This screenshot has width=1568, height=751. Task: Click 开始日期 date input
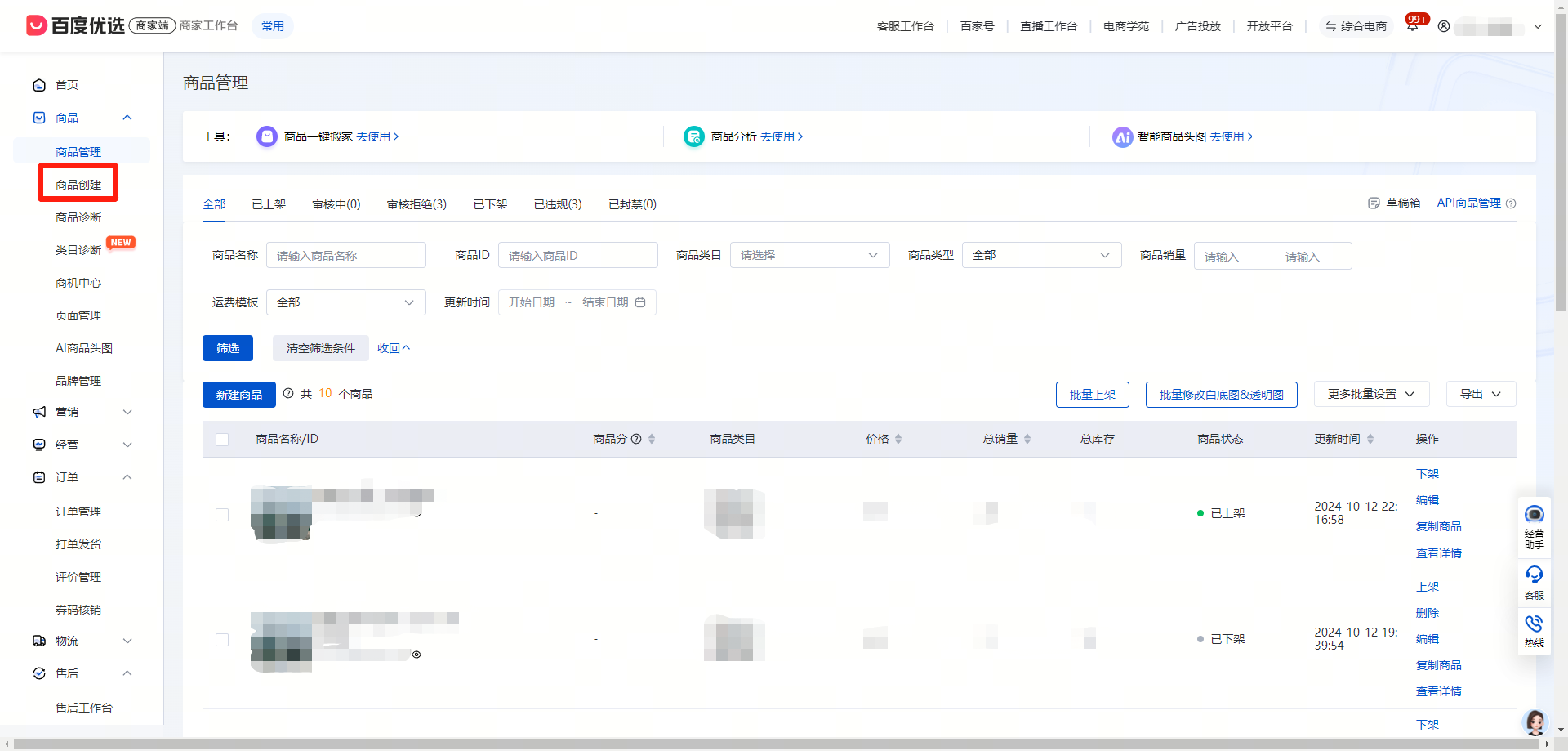click(x=532, y=302)
